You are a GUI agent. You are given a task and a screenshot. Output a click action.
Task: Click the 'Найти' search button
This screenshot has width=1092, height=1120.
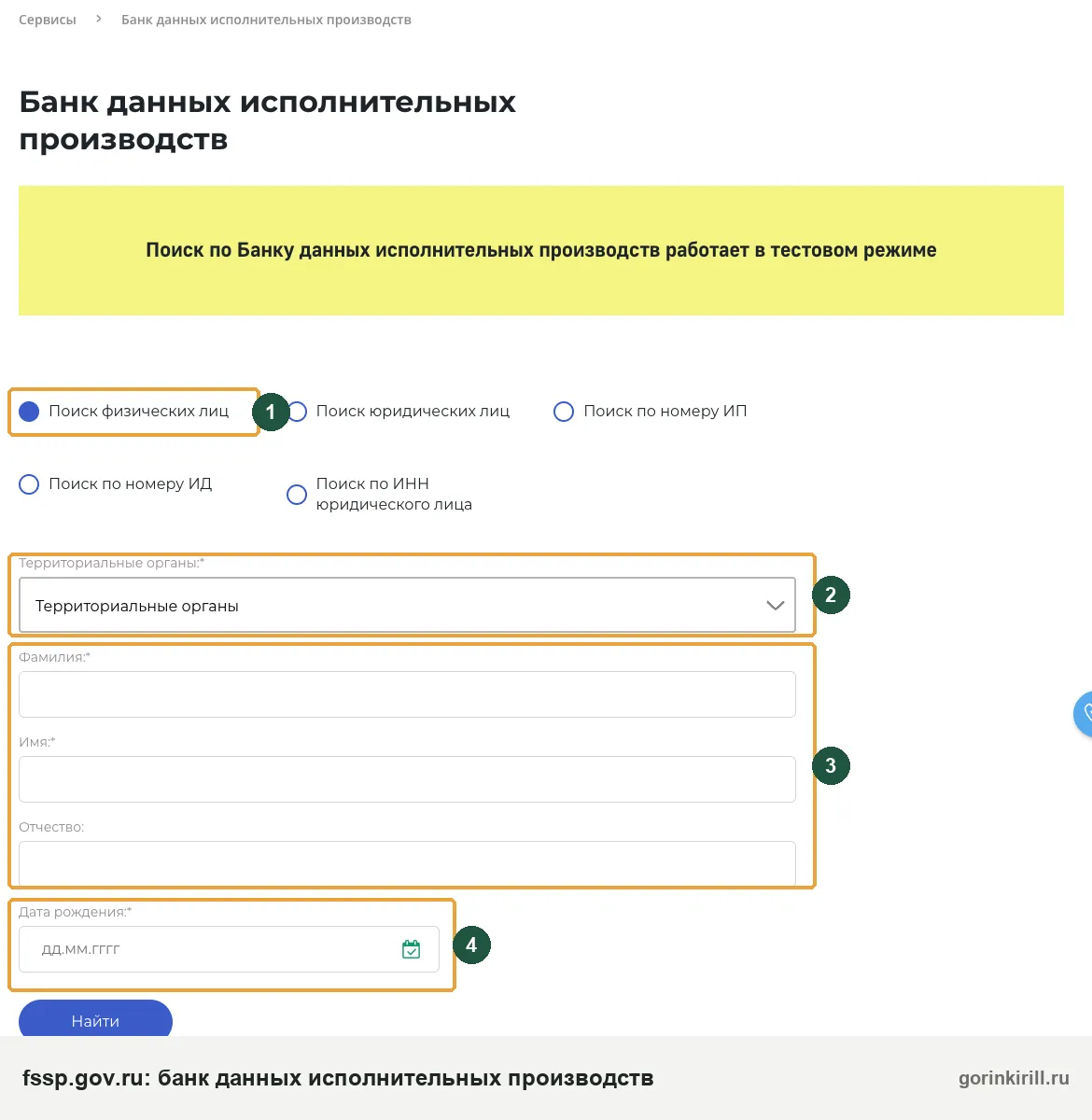coord(95,1019)
